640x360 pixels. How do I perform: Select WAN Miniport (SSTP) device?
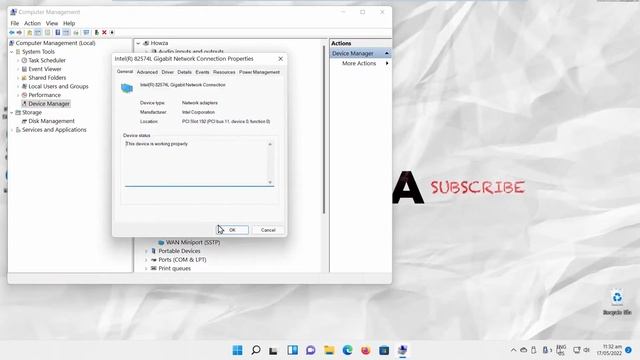click(x=193, y=242)
